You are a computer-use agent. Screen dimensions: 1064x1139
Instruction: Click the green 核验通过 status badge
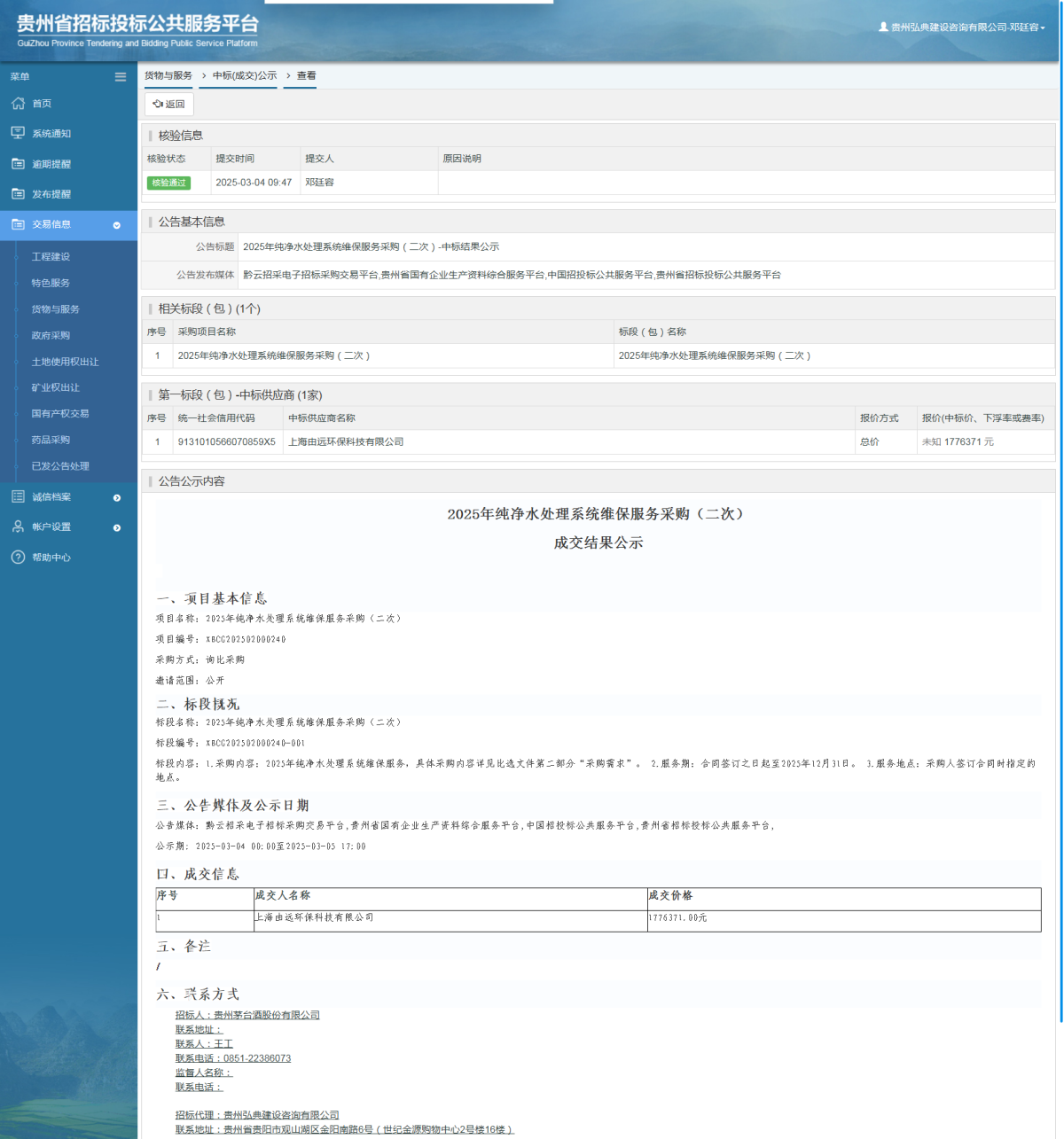pyautogui.click(x=168, y=183)
